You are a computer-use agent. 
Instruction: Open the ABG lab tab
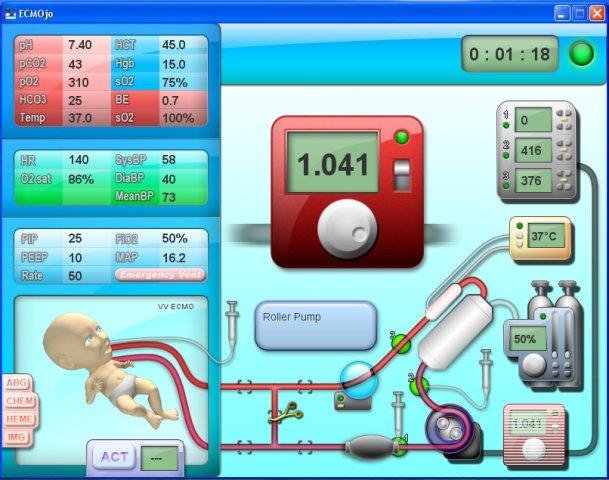(17, 383)
